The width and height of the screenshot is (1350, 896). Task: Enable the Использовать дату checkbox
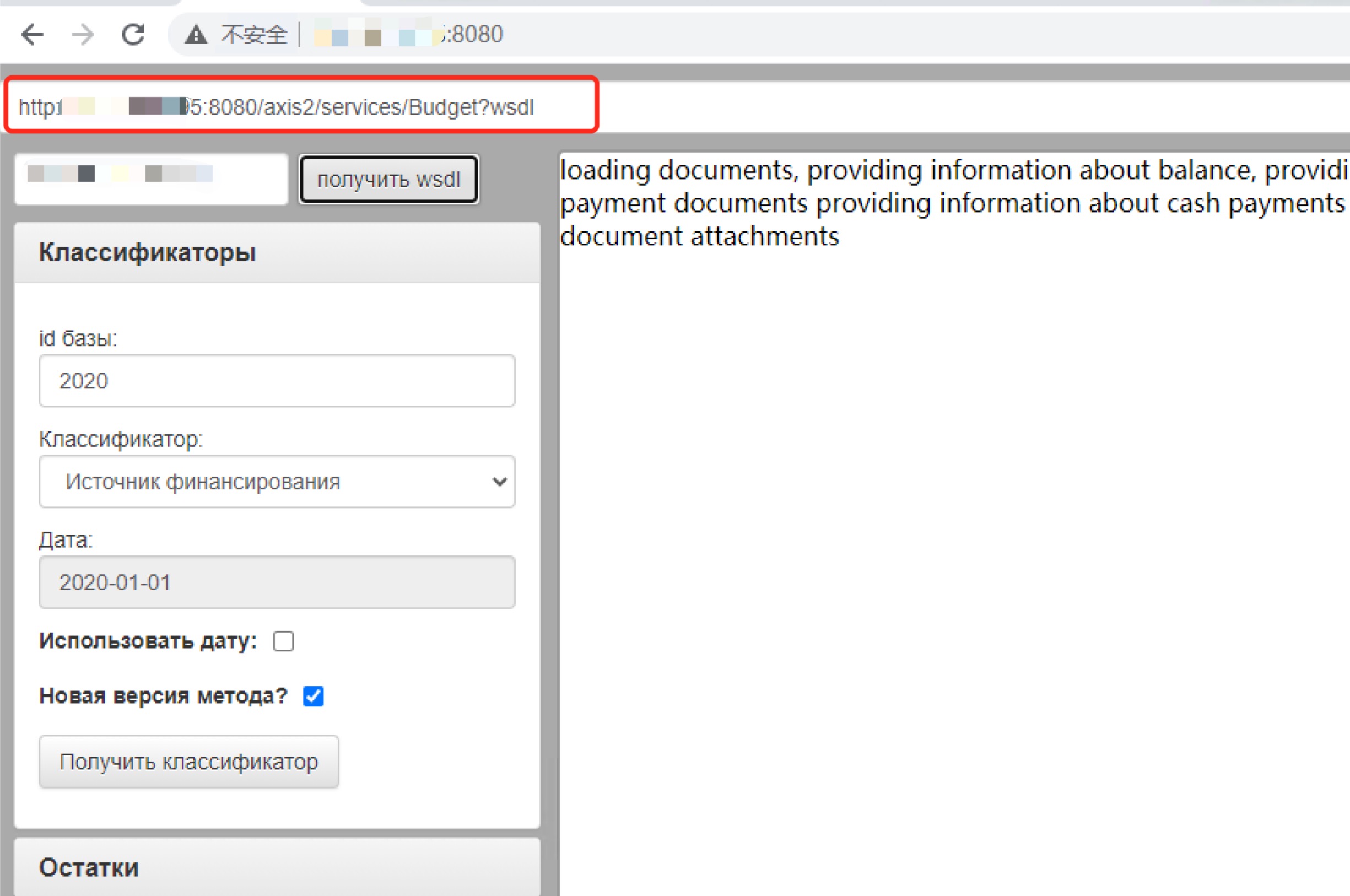click(283, 641)
